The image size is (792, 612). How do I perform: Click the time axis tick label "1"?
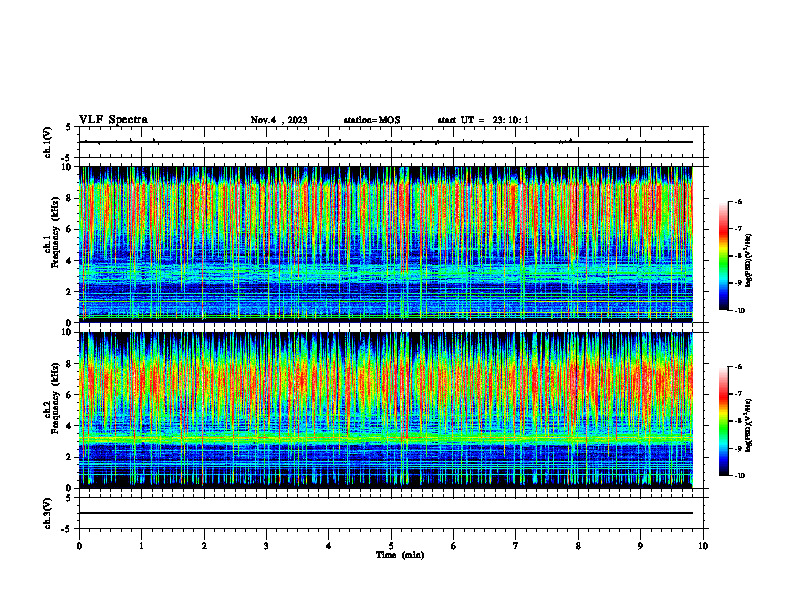[x=141, y=546]
